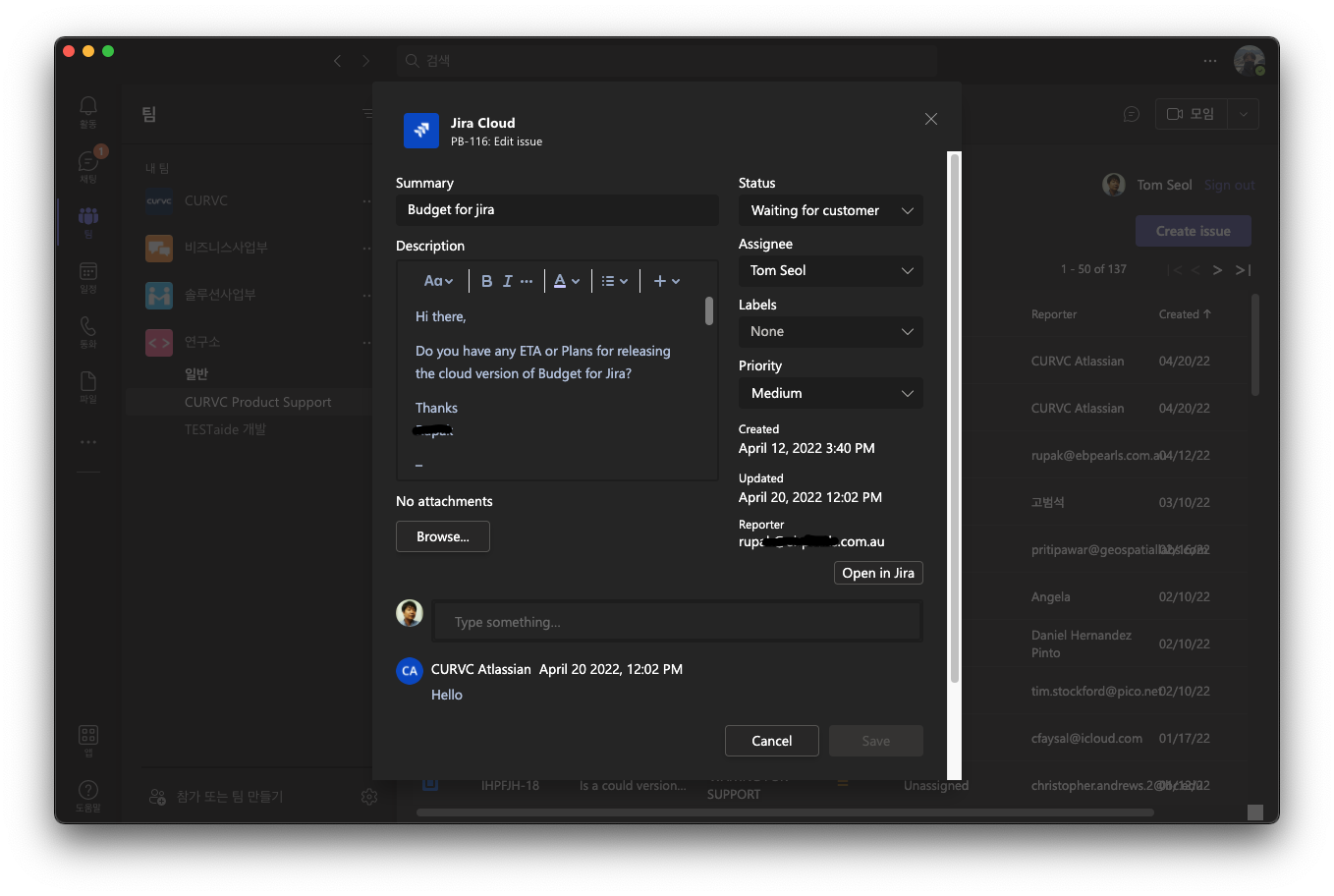Open the settings ellipsis near profile picture
This screenshot has width=1334, height=896.
[1210, 61]
